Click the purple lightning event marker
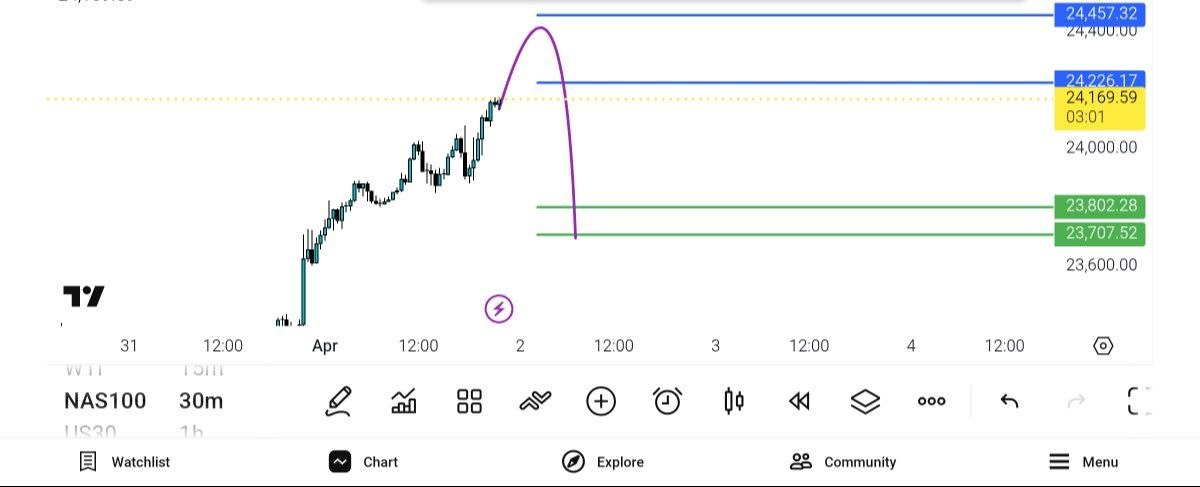 coord(499,309)
